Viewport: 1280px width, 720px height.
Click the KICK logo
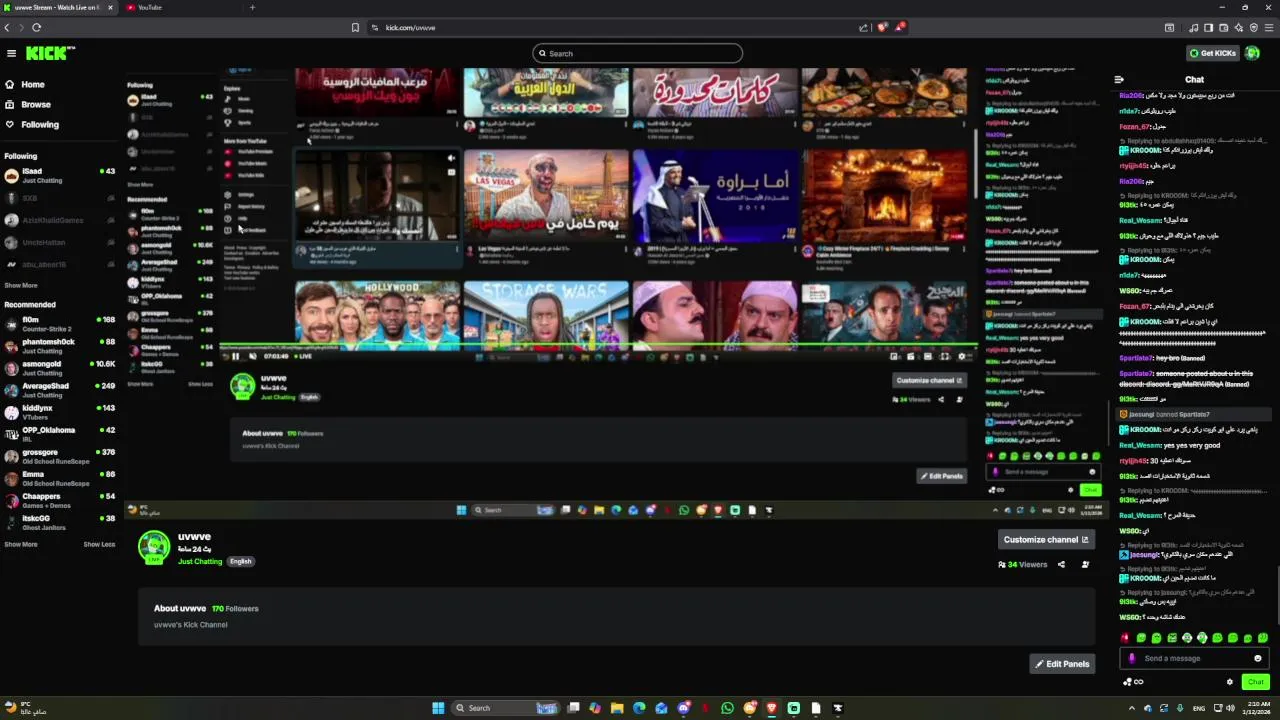pyautogui.click(x=49, y=53)
